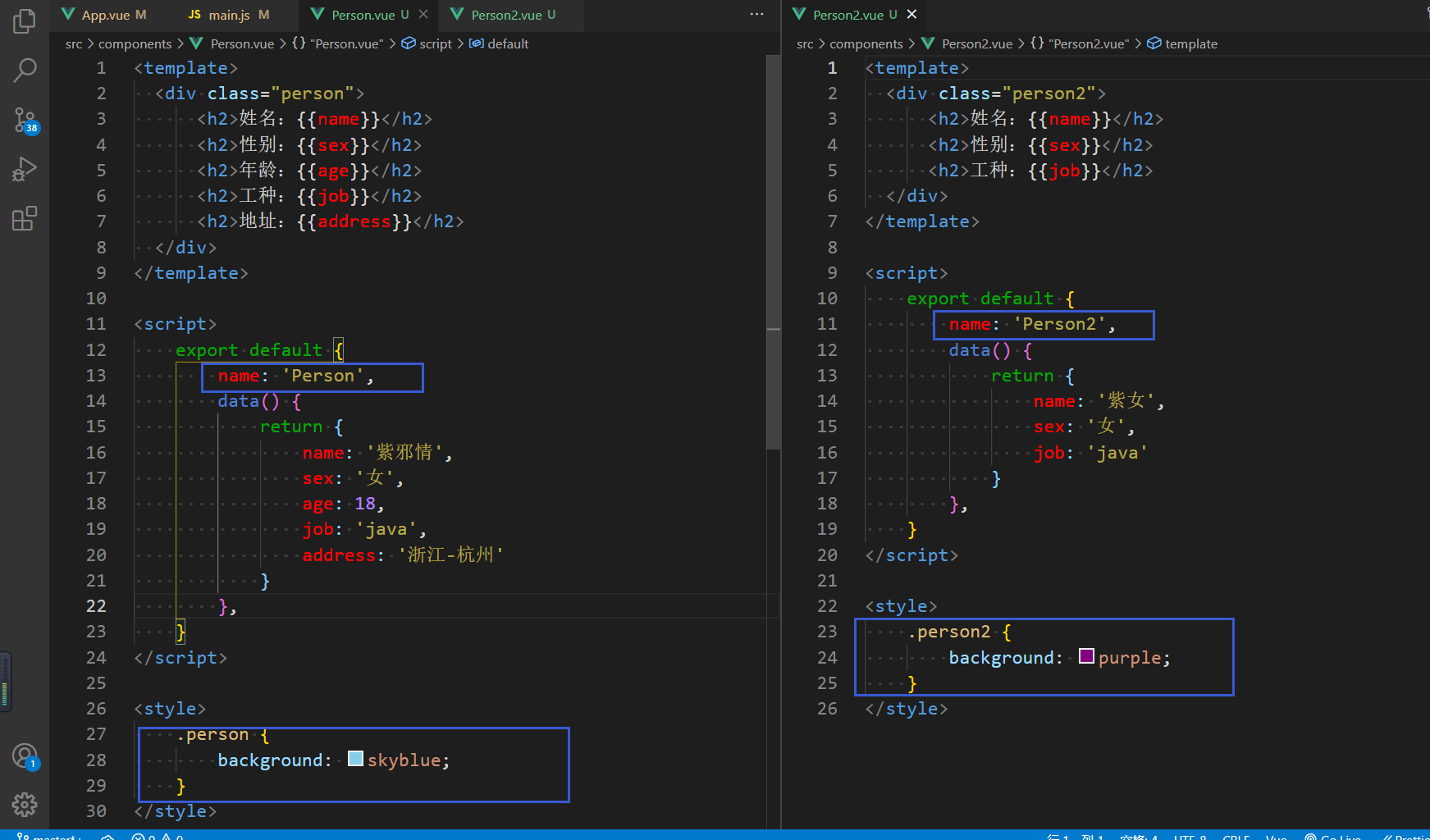Click 'export default' in Person2.vue editor
1430x840 pixels.
coord(980,299)
